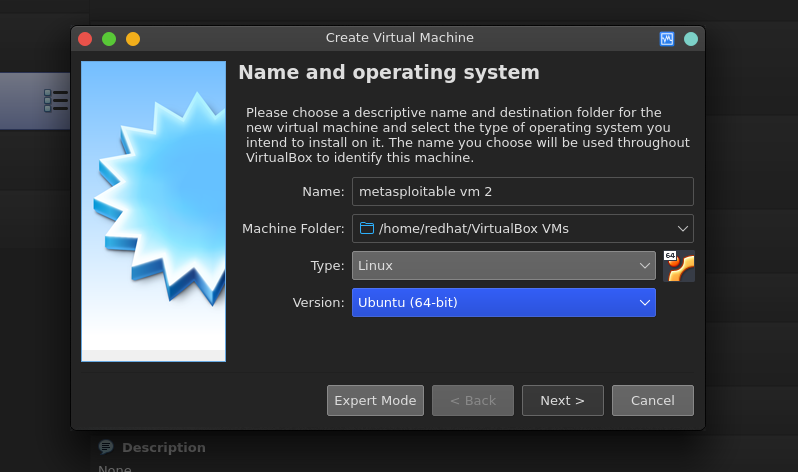The width and height of the screenshot is (798, 472).
Task: Click the Description speech bubble icon
Action: coord(106,447)
